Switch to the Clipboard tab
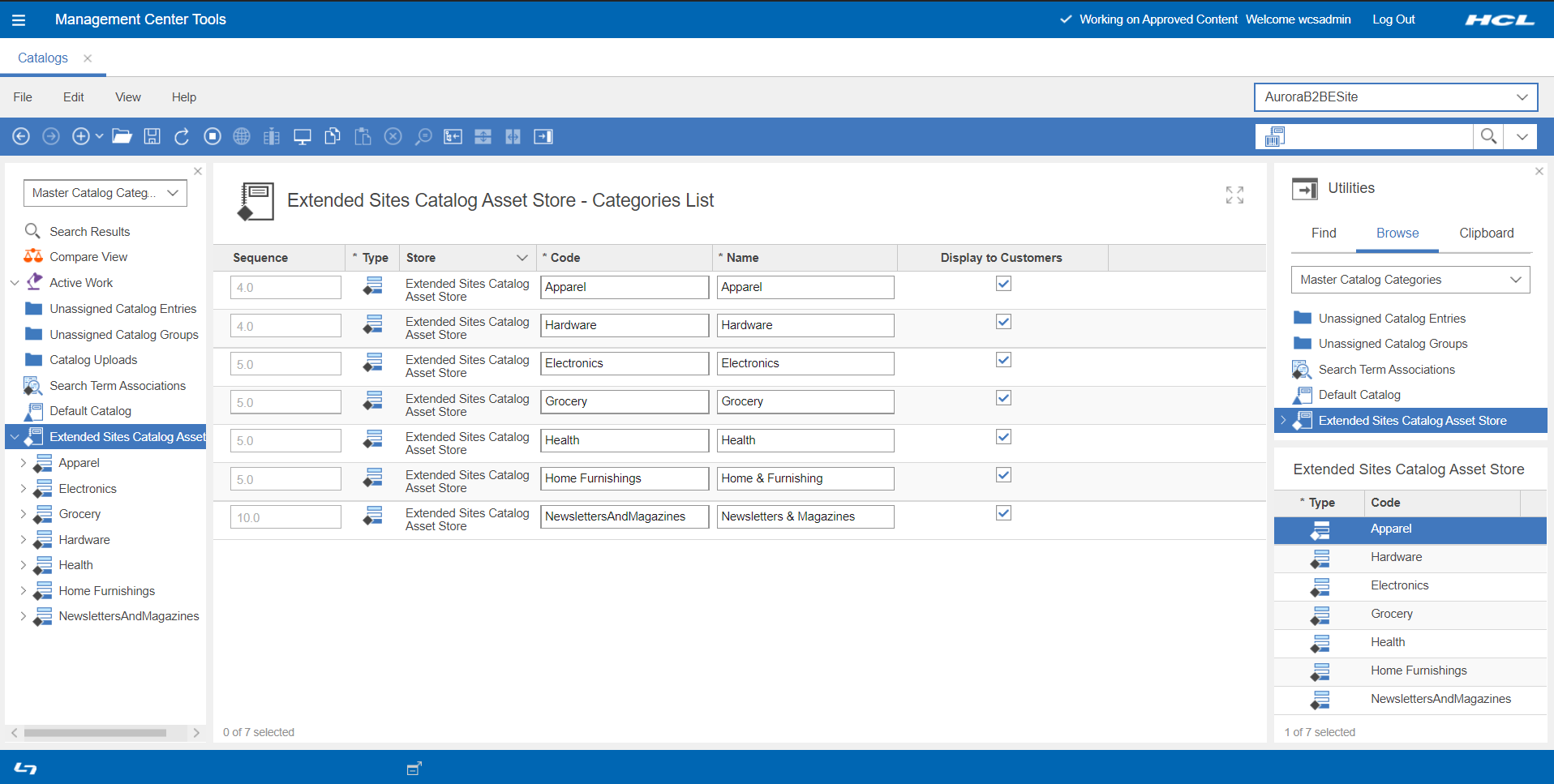1554x784 pixels. click(1486, 233)
